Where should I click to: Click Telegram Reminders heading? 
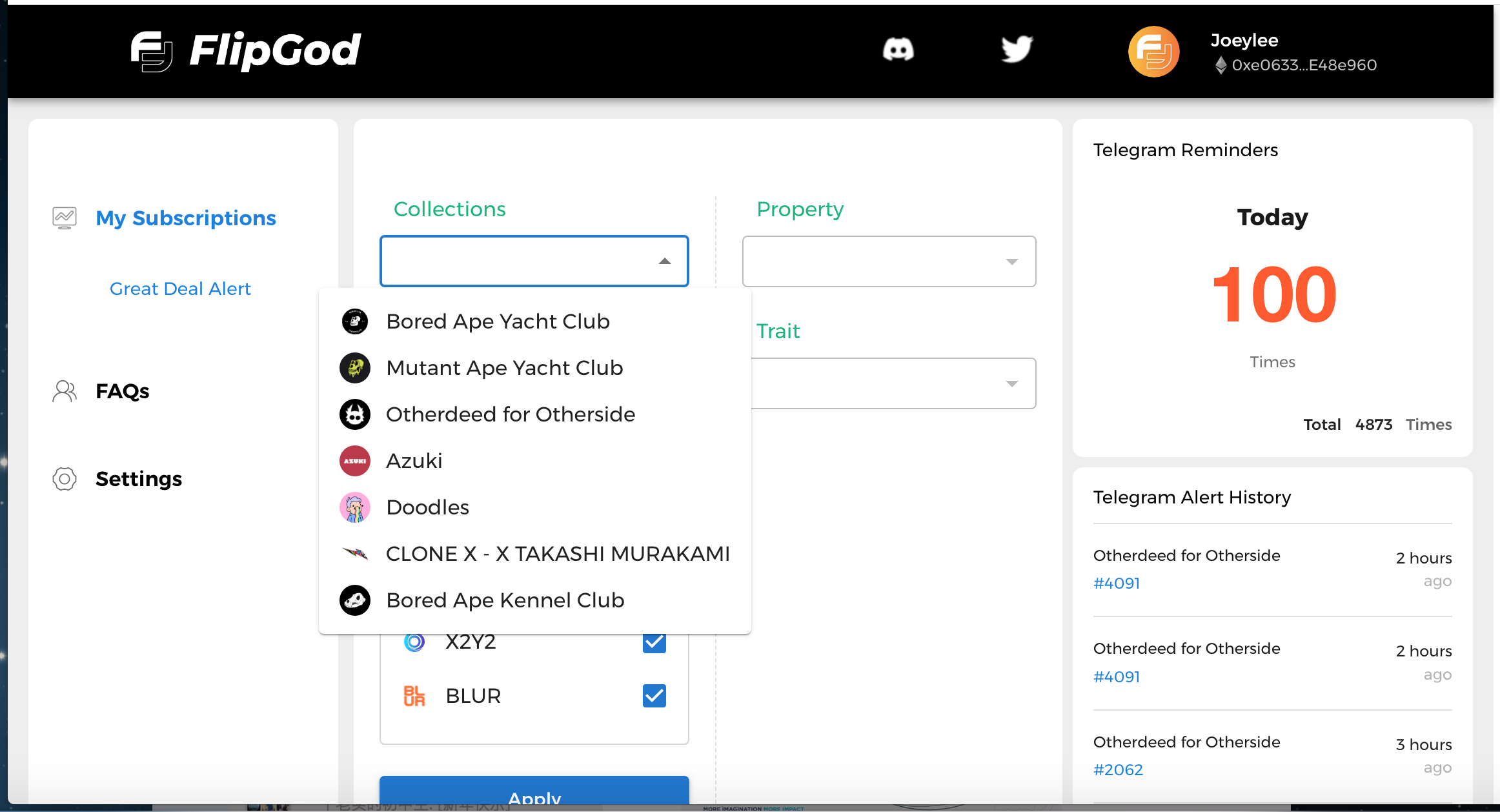click(1186, 150)
